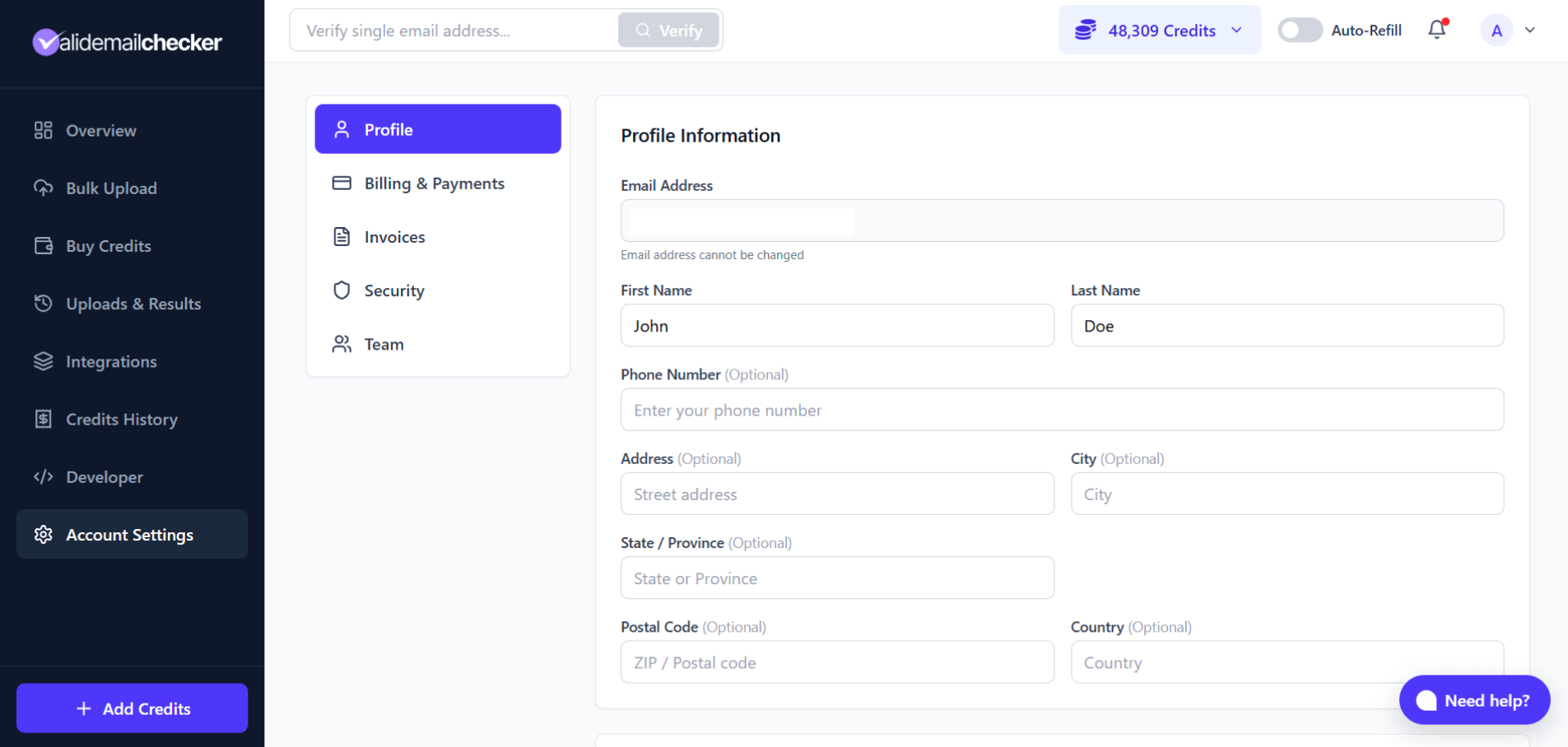Open Uploads & Results history icon

pyautogui.click(x=43, y=303)
